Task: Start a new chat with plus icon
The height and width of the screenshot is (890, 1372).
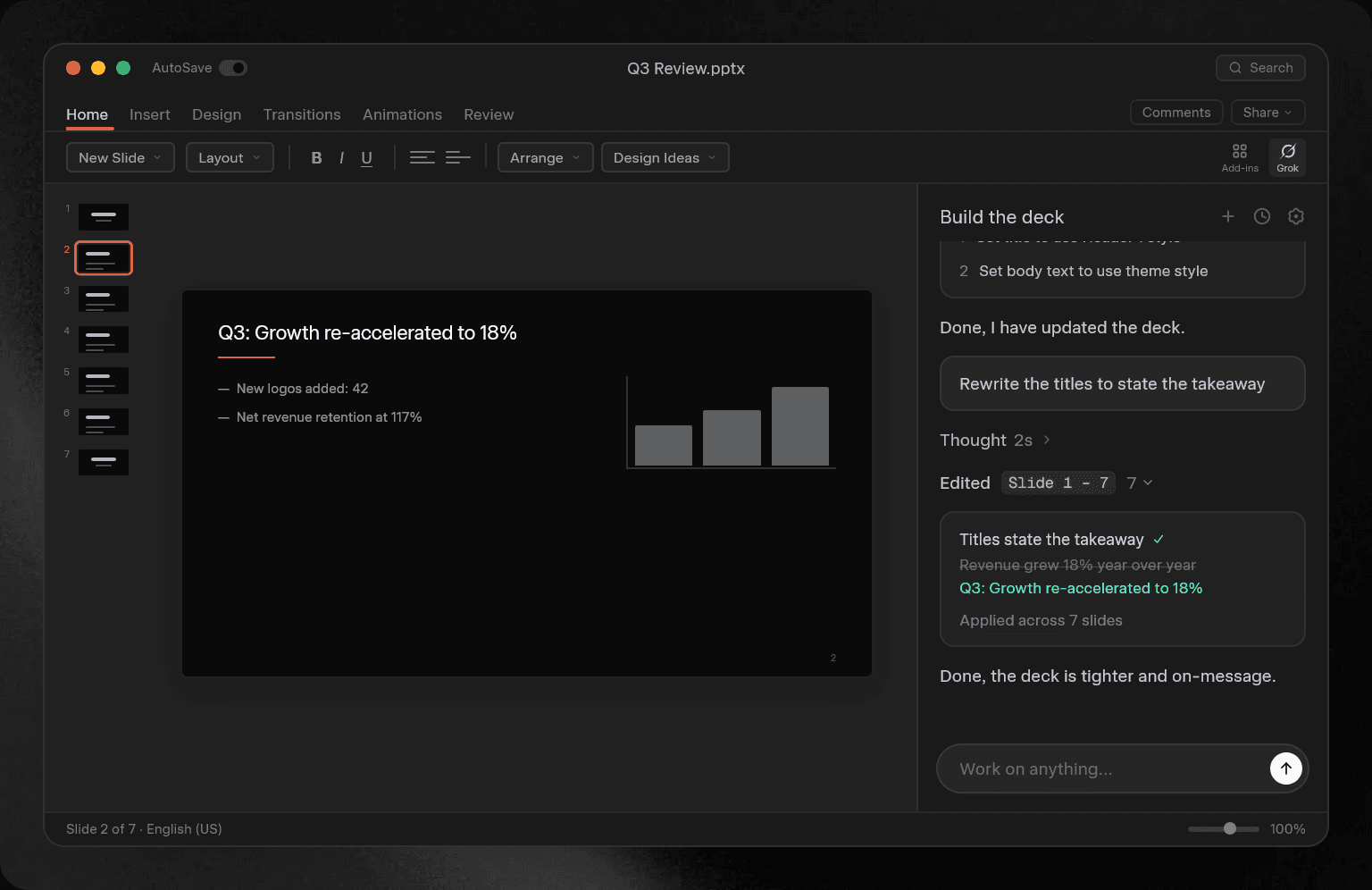Action: [x=1228, y=216]
